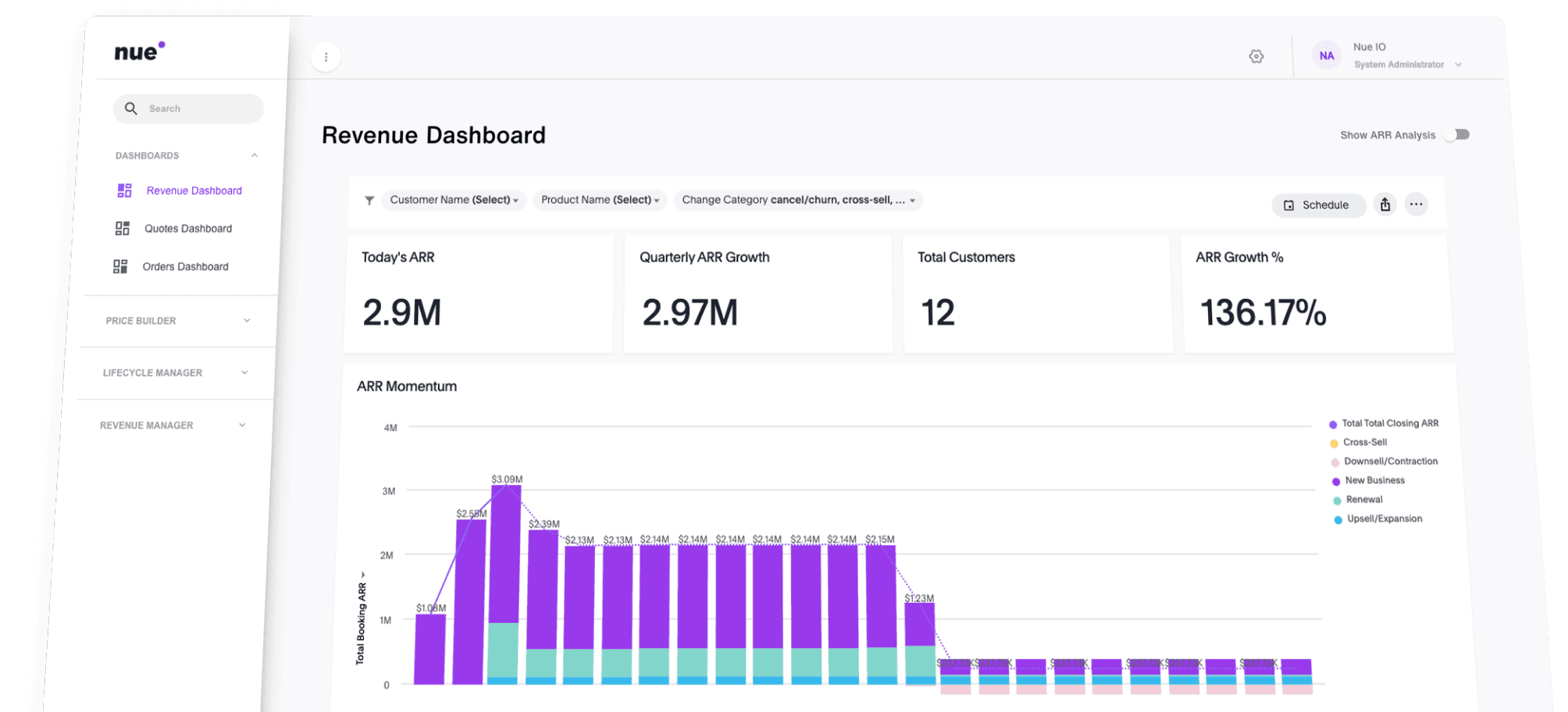The image size is (1568, 712).
Task: Open the settings gear icon
Action: (1256, 56)
